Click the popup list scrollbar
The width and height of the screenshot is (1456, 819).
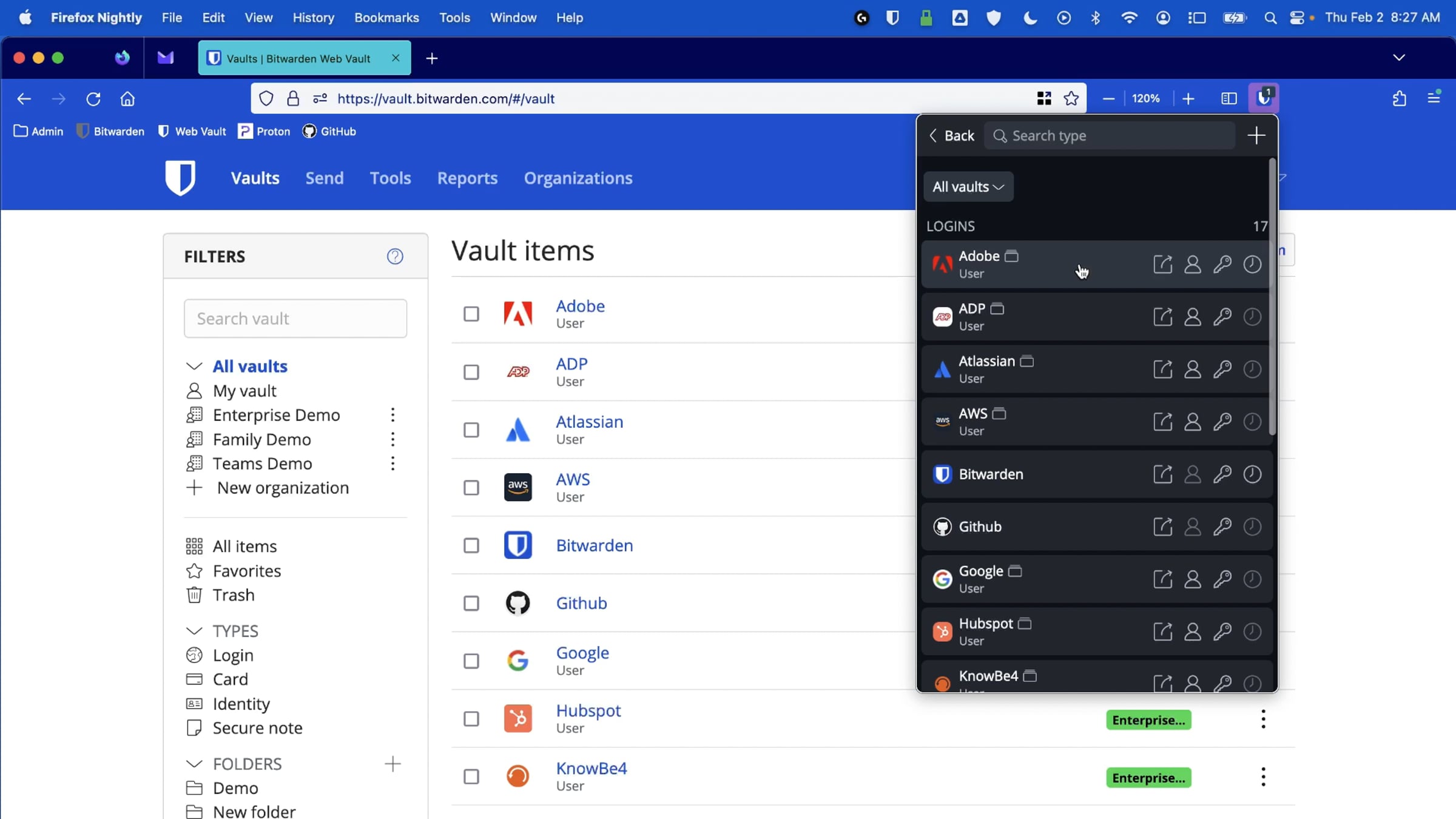point(1272,297)
